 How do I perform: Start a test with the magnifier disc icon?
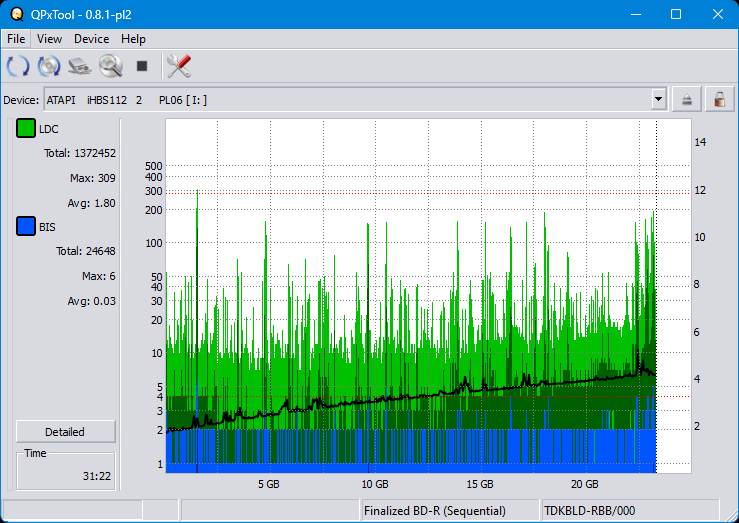pos(111,65)
